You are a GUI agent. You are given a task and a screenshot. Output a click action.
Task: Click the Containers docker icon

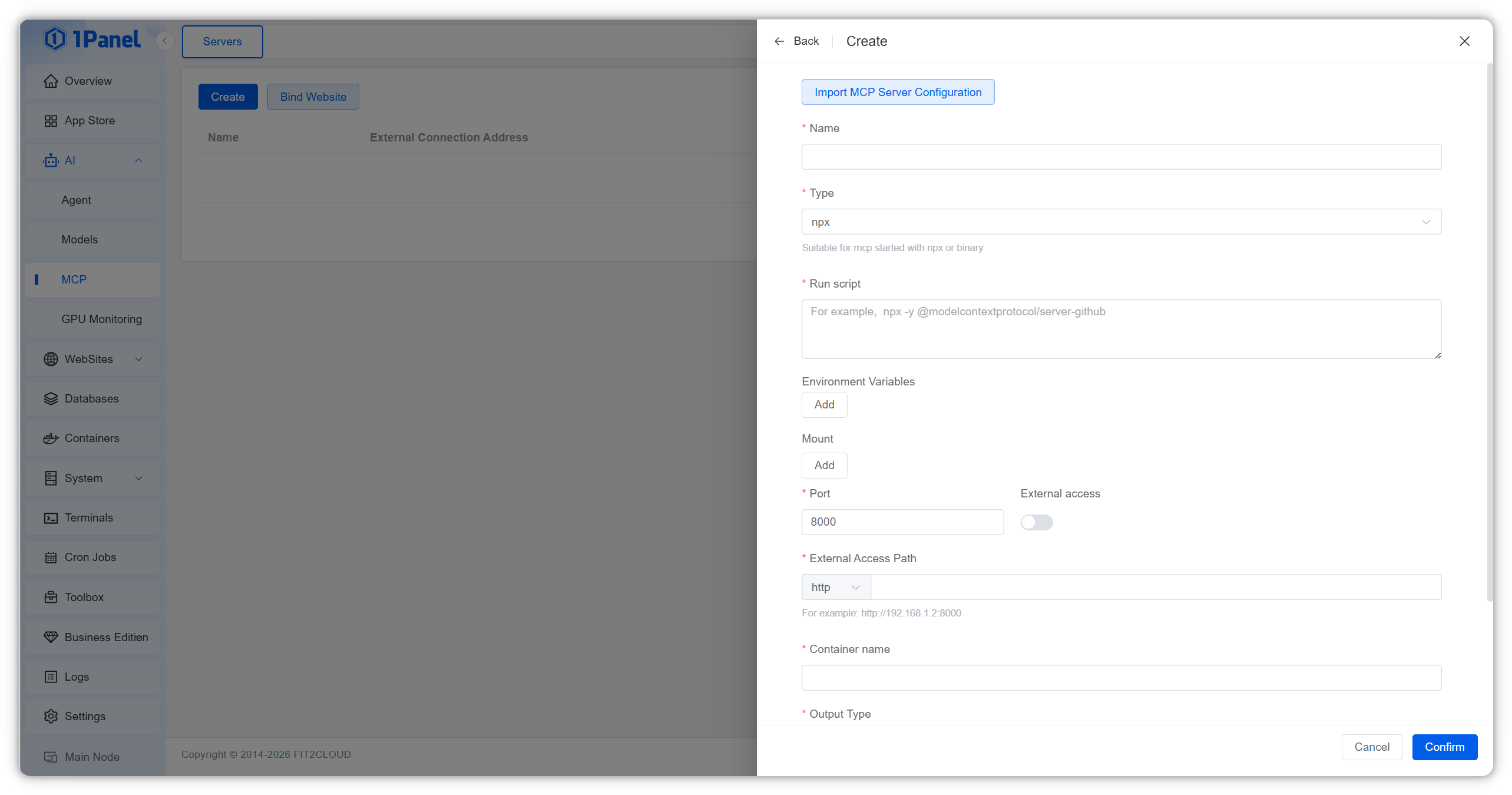coord(51,438)
